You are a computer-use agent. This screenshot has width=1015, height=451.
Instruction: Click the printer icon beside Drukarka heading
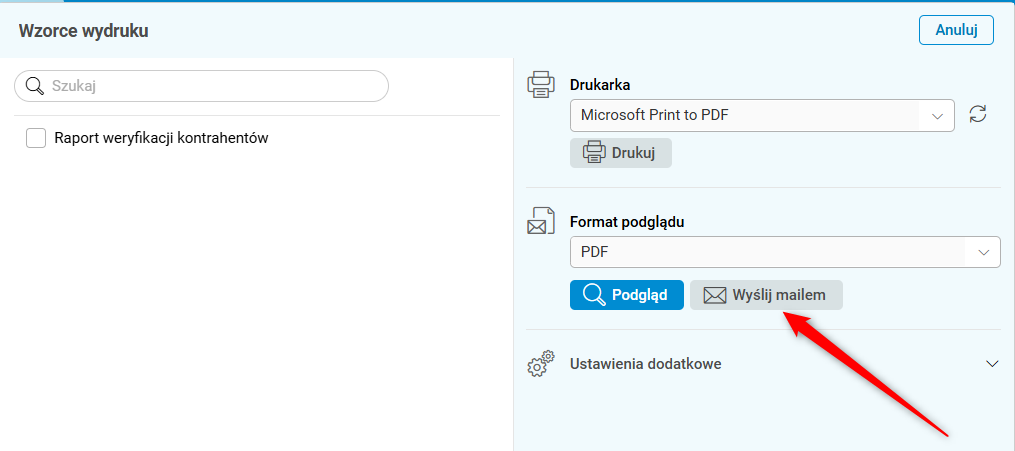tap(541, 85)
